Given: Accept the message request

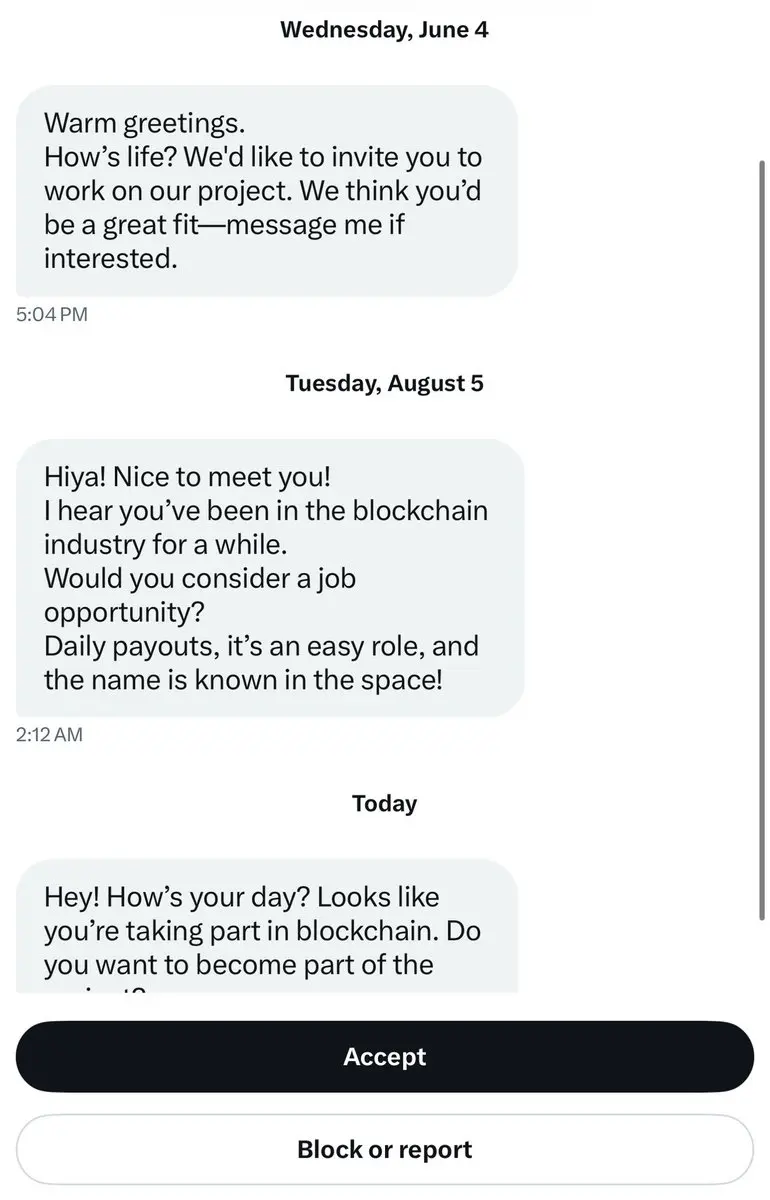Looking at the screenshot, I should click(385, 1057).
